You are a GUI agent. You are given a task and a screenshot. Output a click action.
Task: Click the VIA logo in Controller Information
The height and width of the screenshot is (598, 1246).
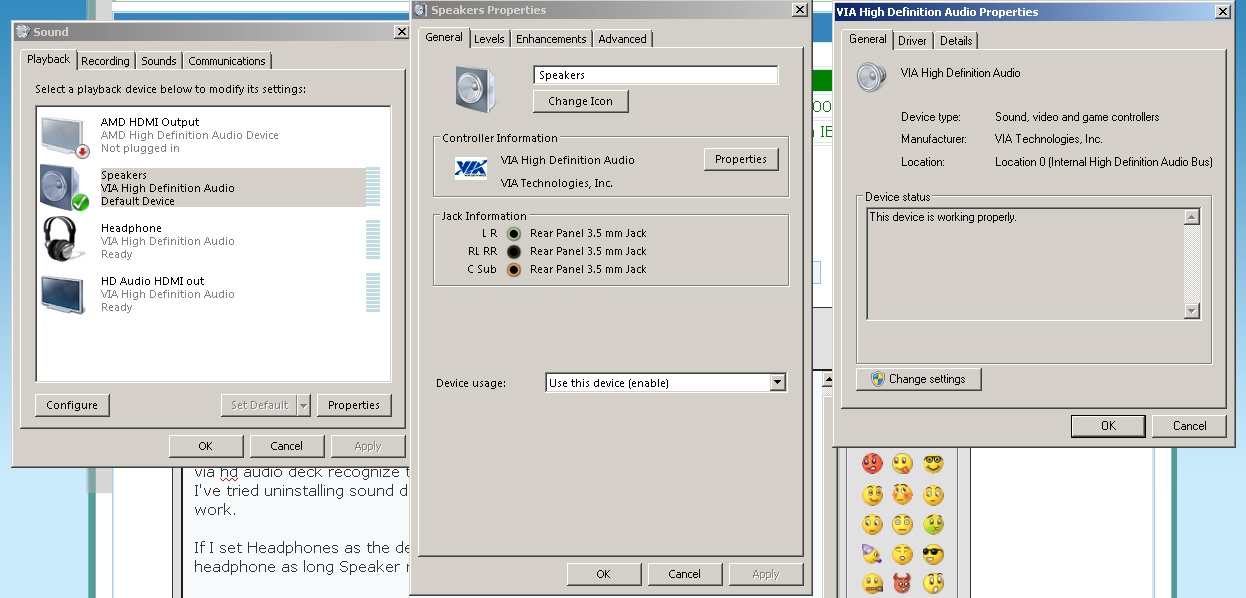(471, 168)
